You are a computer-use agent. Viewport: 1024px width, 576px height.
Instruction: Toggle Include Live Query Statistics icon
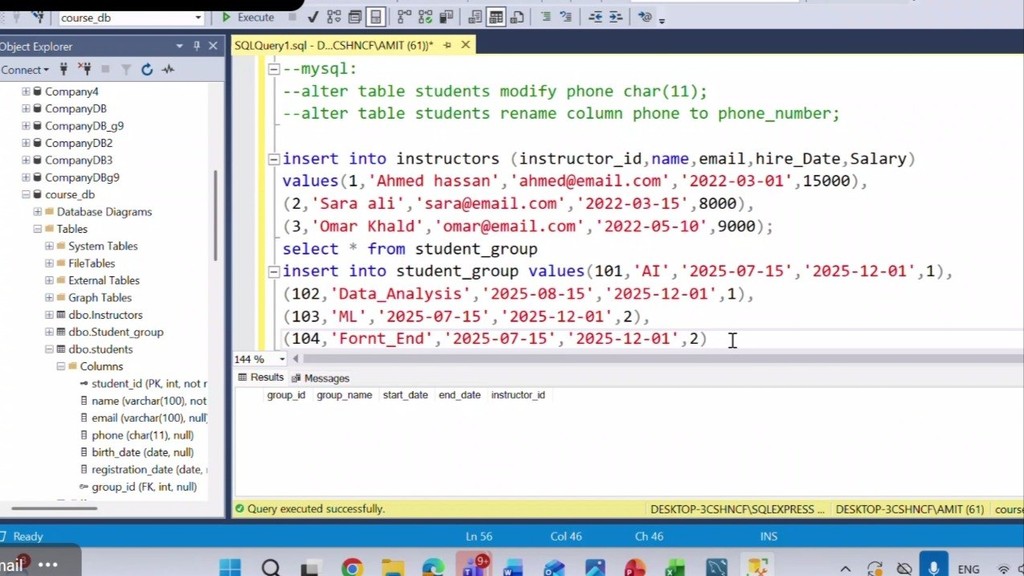coord(425,18)
